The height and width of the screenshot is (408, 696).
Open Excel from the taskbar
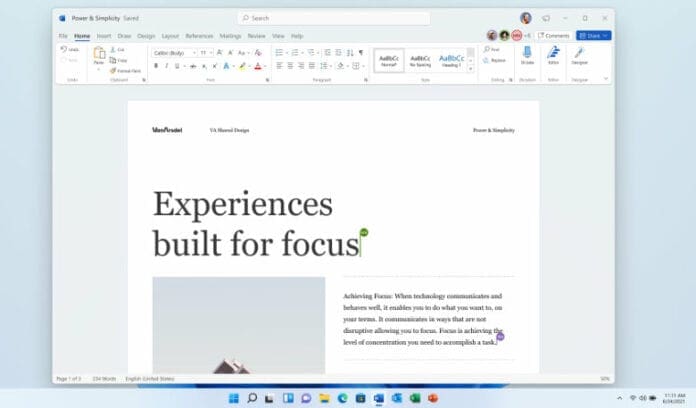tap(415, 398)
